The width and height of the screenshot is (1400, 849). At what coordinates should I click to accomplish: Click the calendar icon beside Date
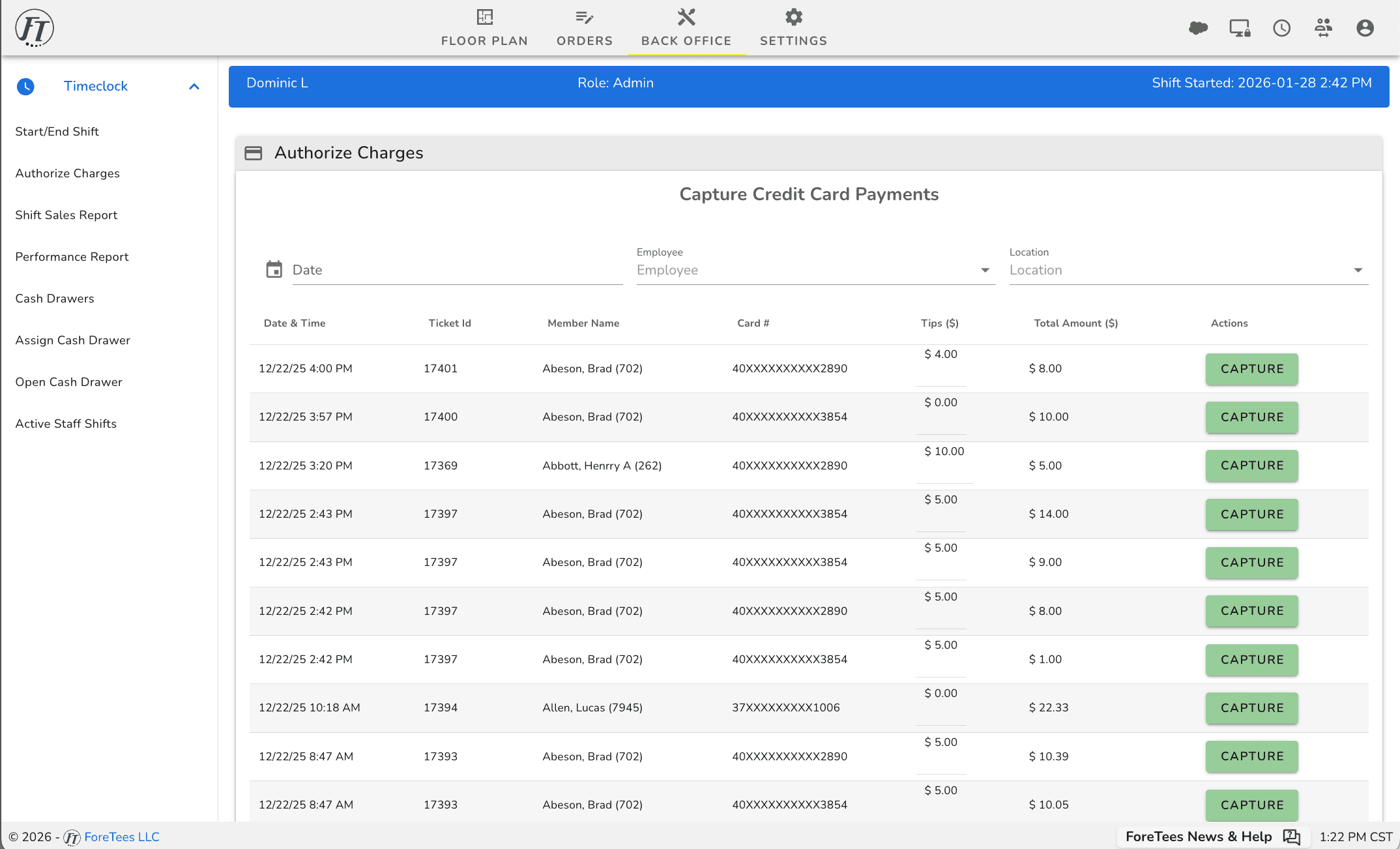pos(274,269)
